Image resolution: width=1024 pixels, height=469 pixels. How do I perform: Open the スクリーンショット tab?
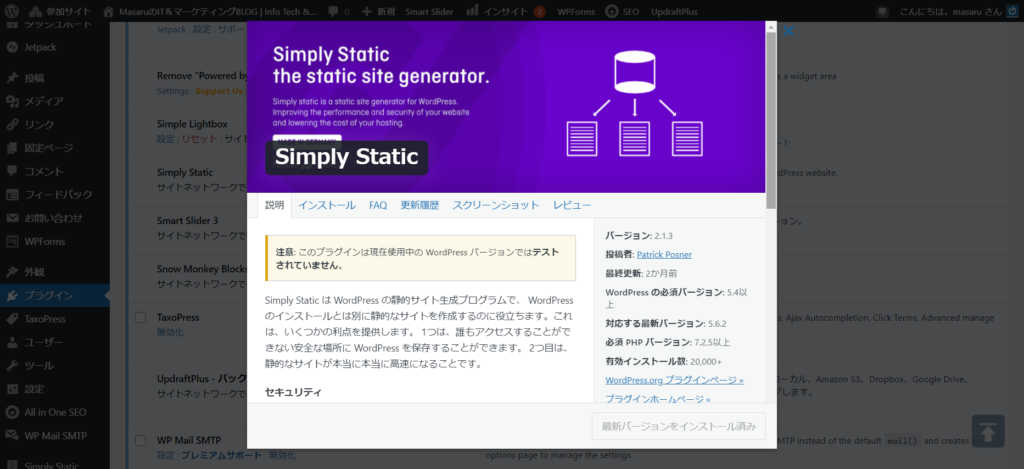pos(495,205)
